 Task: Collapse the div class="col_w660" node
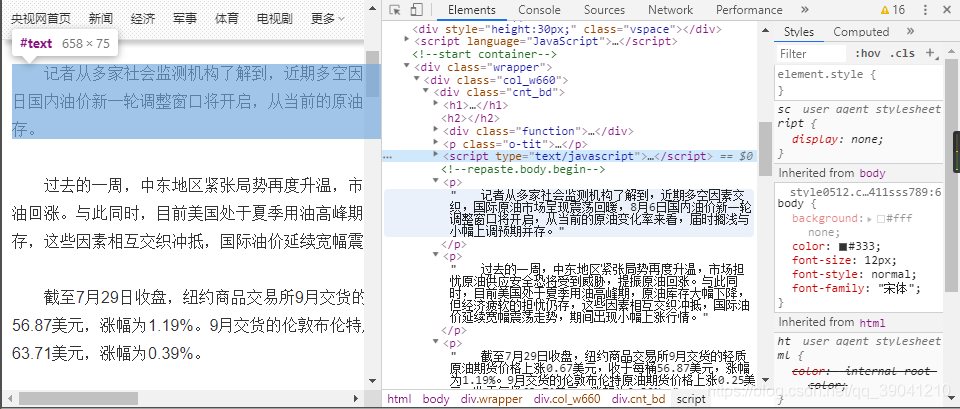coord(417,79)
